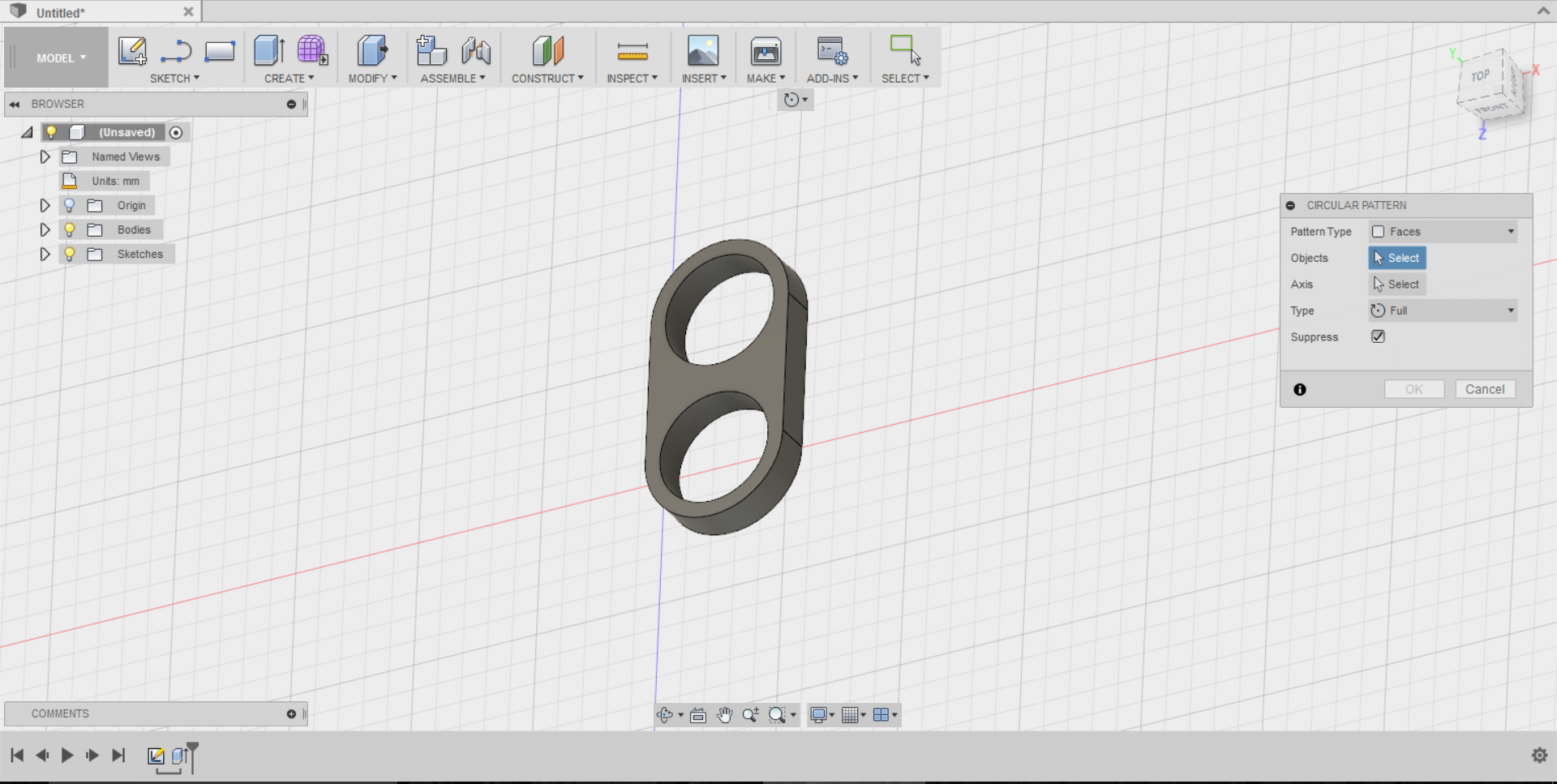Image resolution: width=1557 pixels, height=784 pixels.
Task: Click the Look At icon
Action: click(x=698, y=715)
